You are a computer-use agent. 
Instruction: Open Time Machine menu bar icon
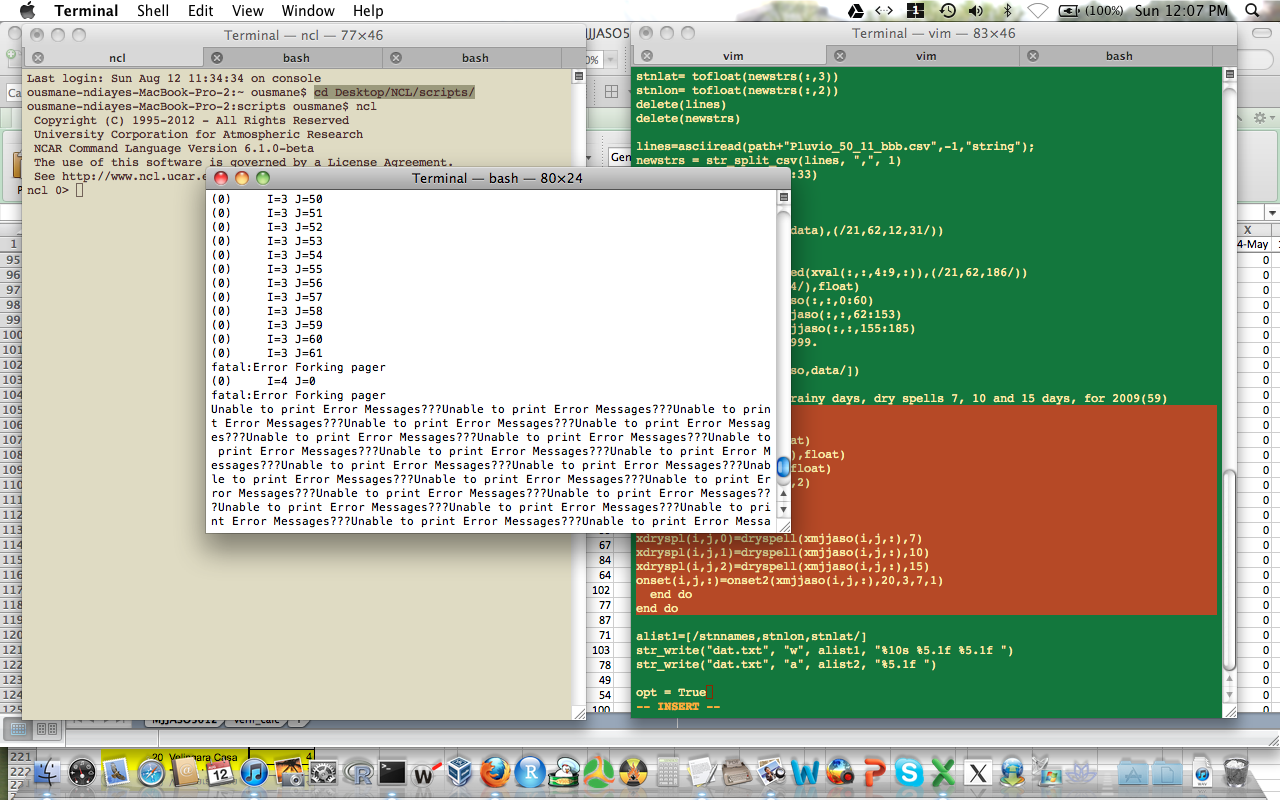[x=947, y=11]
